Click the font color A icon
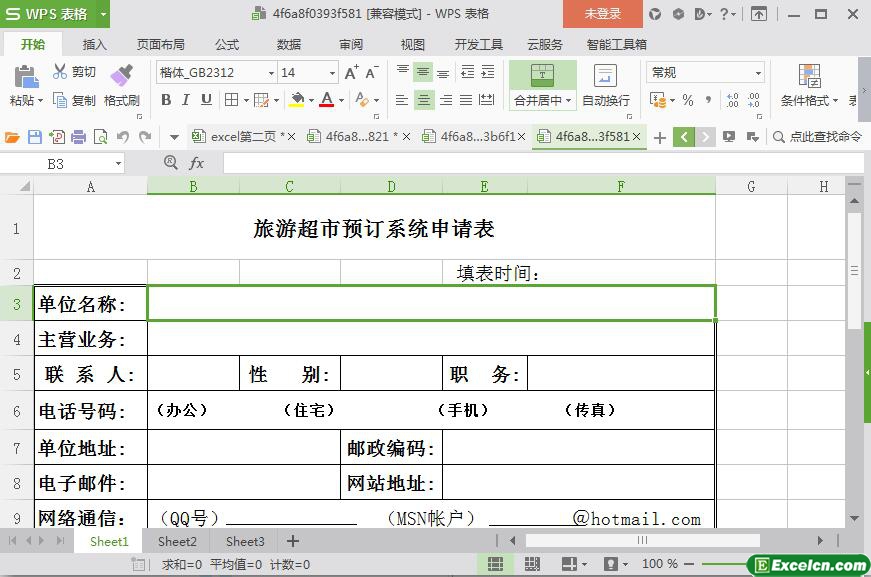The height and width of the screenshot is (577, 871). 327,100
